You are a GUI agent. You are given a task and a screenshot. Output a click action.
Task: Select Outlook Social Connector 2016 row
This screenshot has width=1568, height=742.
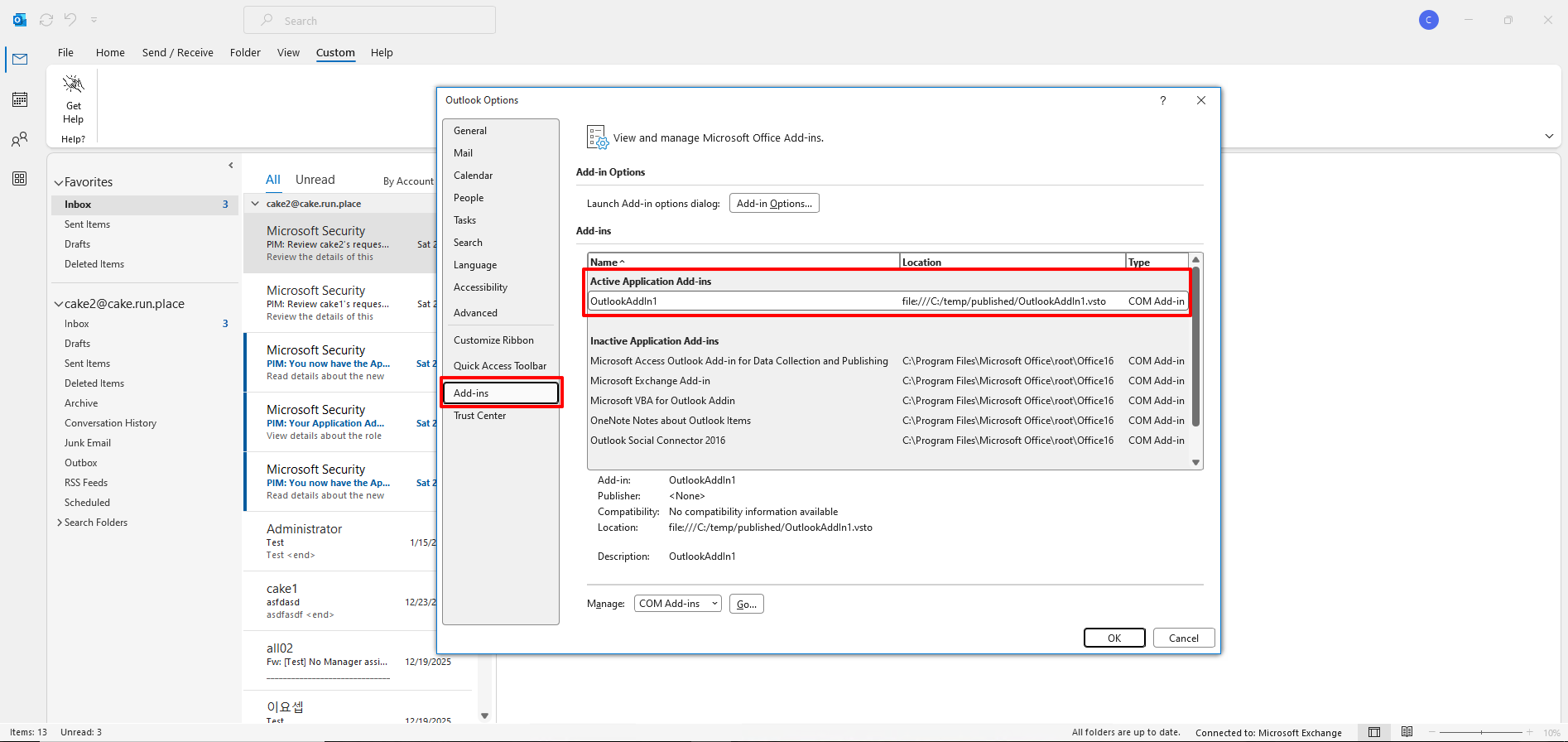coord(887,441)
